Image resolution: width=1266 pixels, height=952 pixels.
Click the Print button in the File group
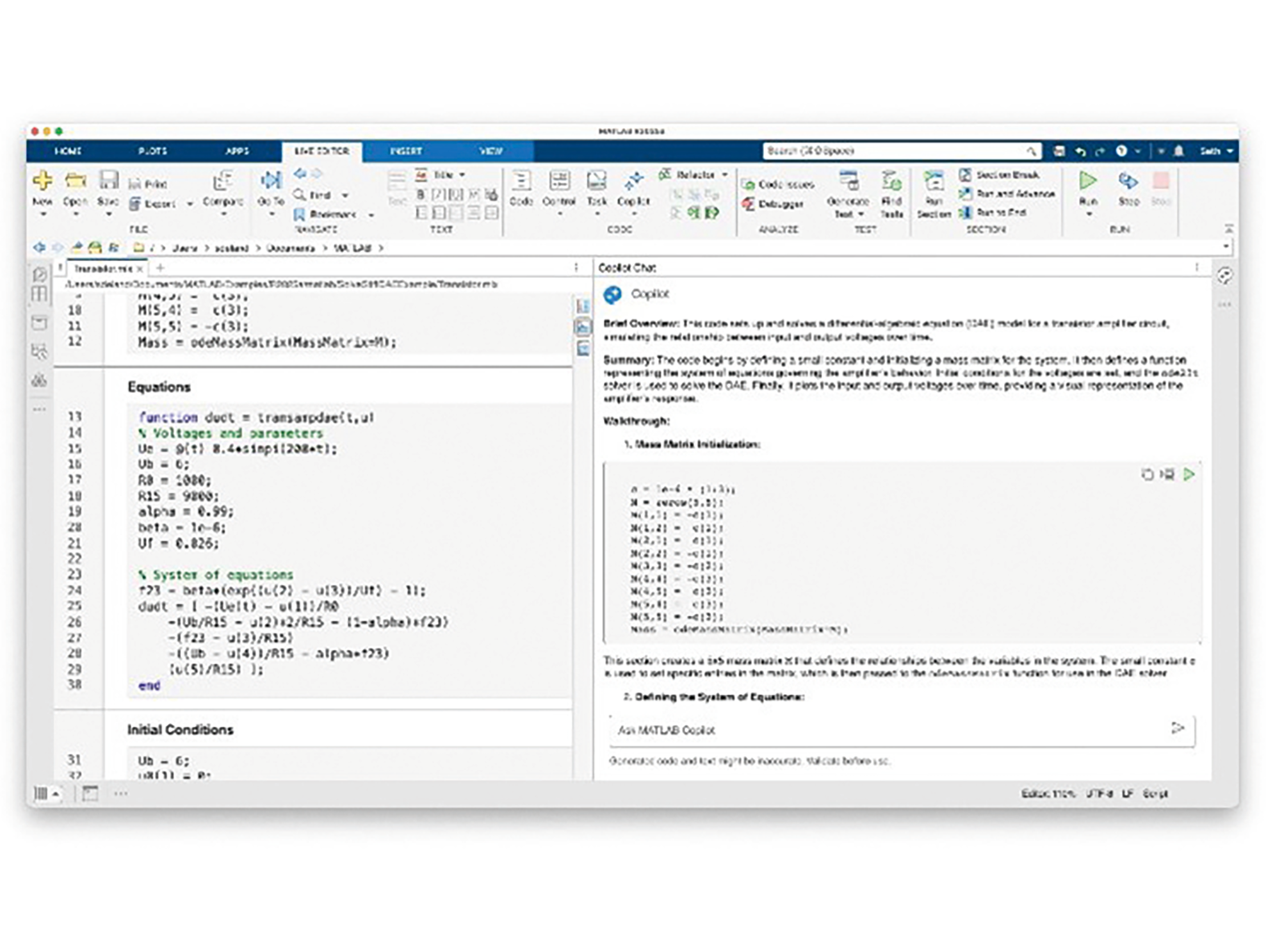(x=148, y=184)
